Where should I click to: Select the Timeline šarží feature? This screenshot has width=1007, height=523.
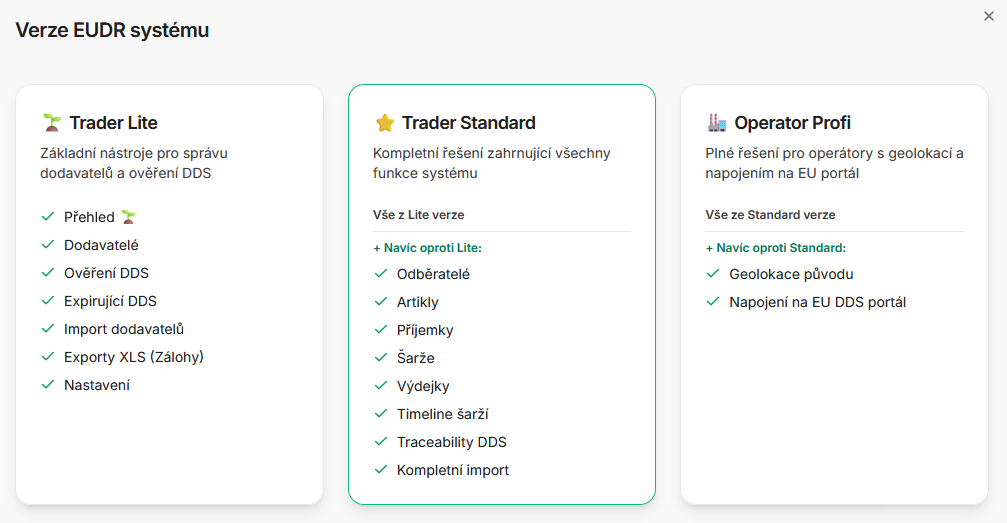coord(442,414)
